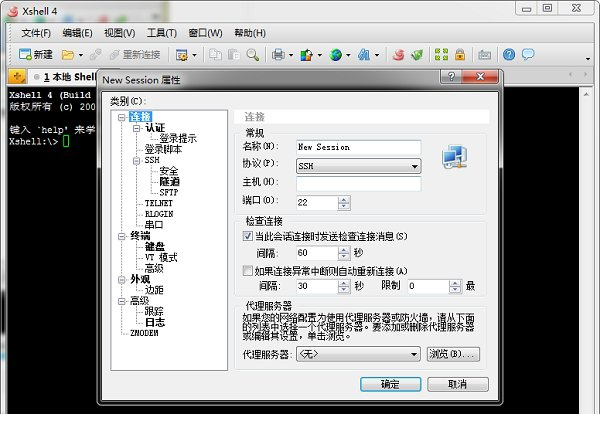This screenshot has height=430, width=600.
Task: Click 取消 button in session dialog
Action: click(x=458, y=384)
